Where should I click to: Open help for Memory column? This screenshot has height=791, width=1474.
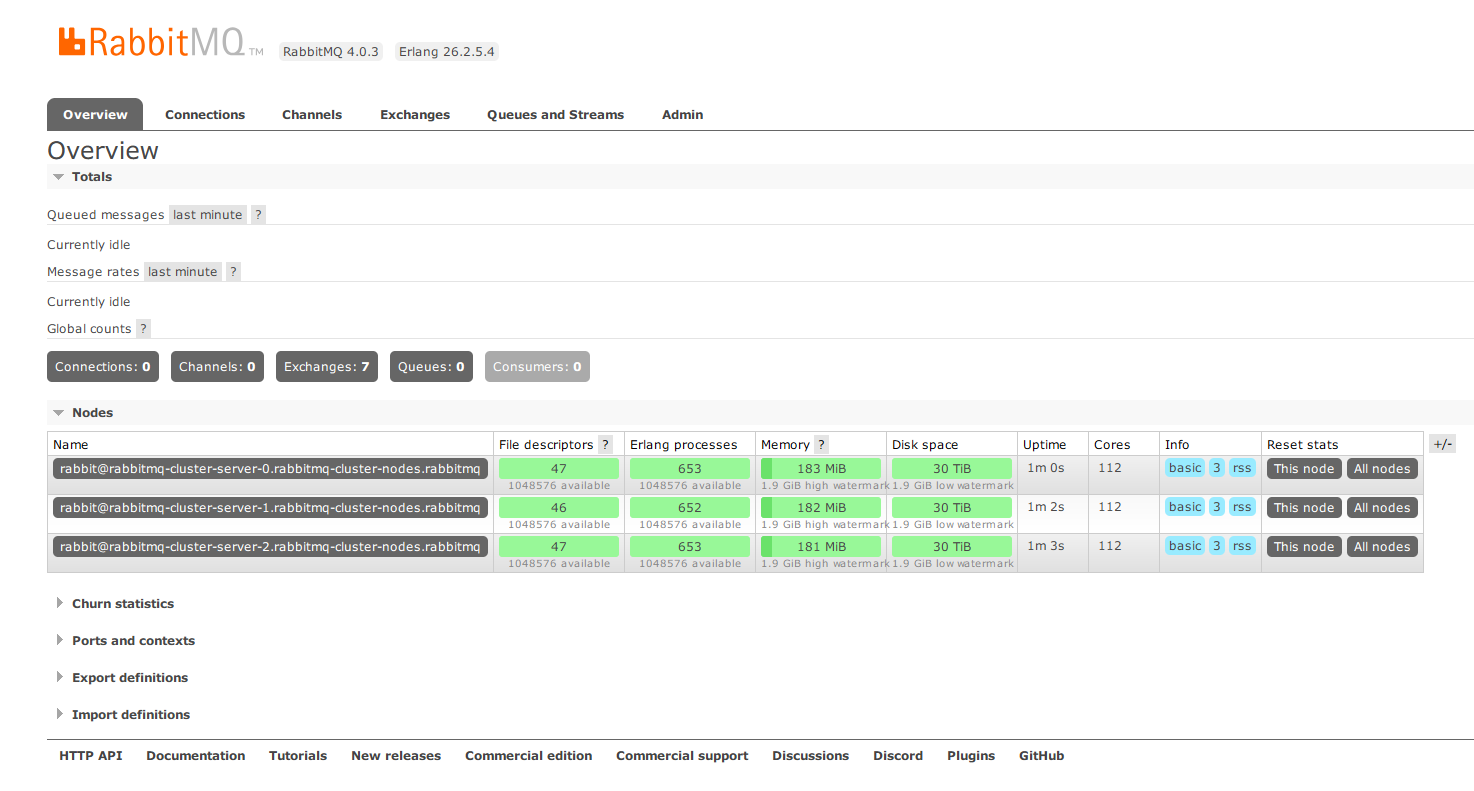821,445
